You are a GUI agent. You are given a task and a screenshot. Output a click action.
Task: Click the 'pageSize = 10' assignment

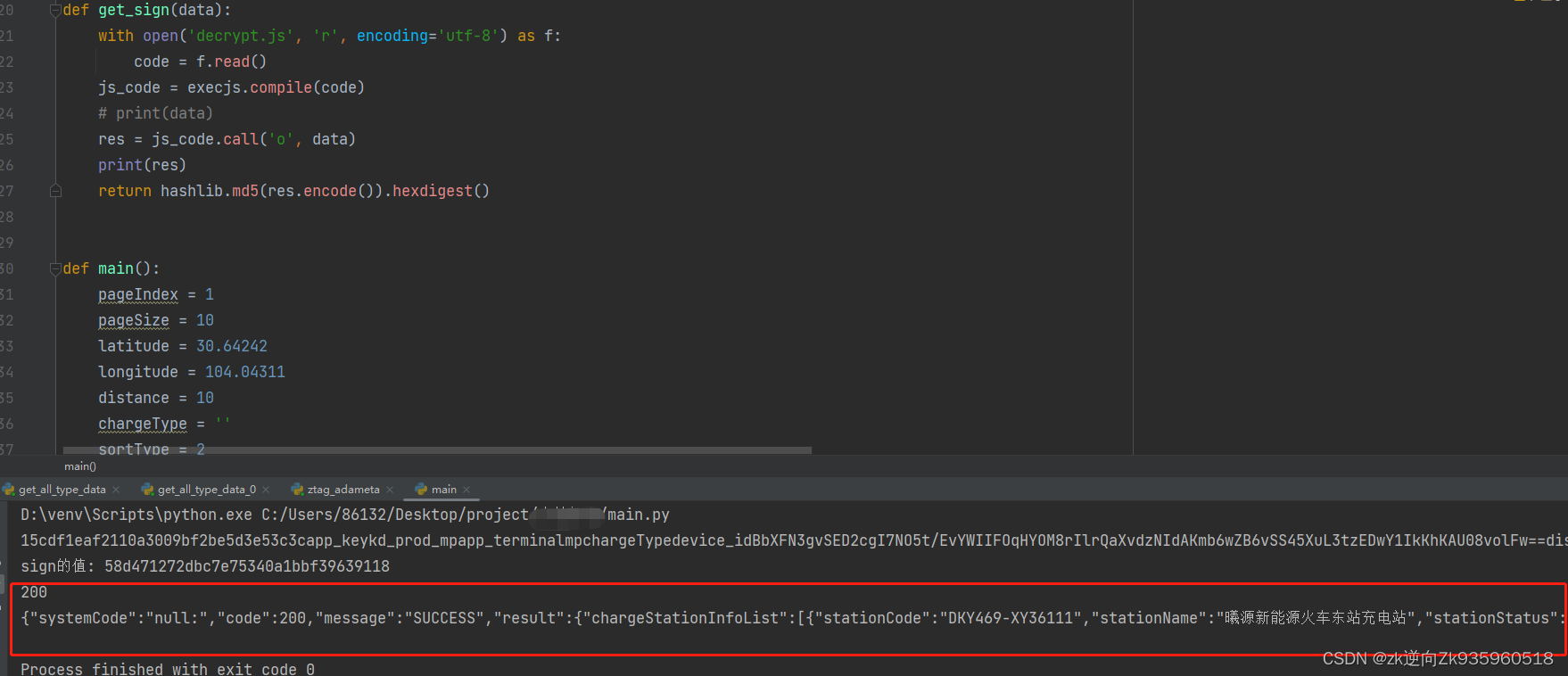[155, 320]
